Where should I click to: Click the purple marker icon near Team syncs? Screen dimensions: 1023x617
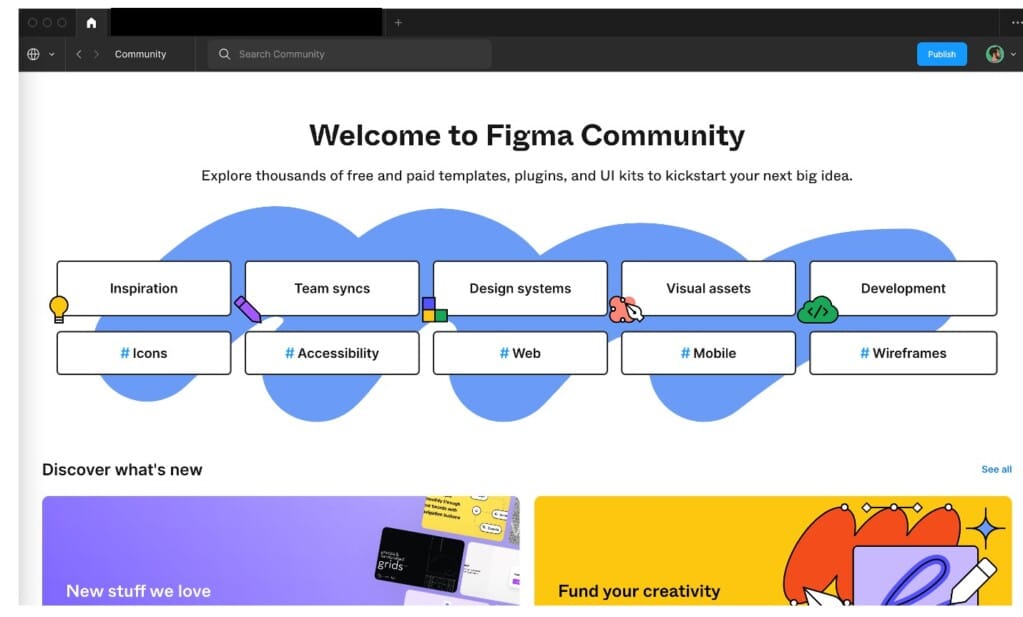point(248,310)
